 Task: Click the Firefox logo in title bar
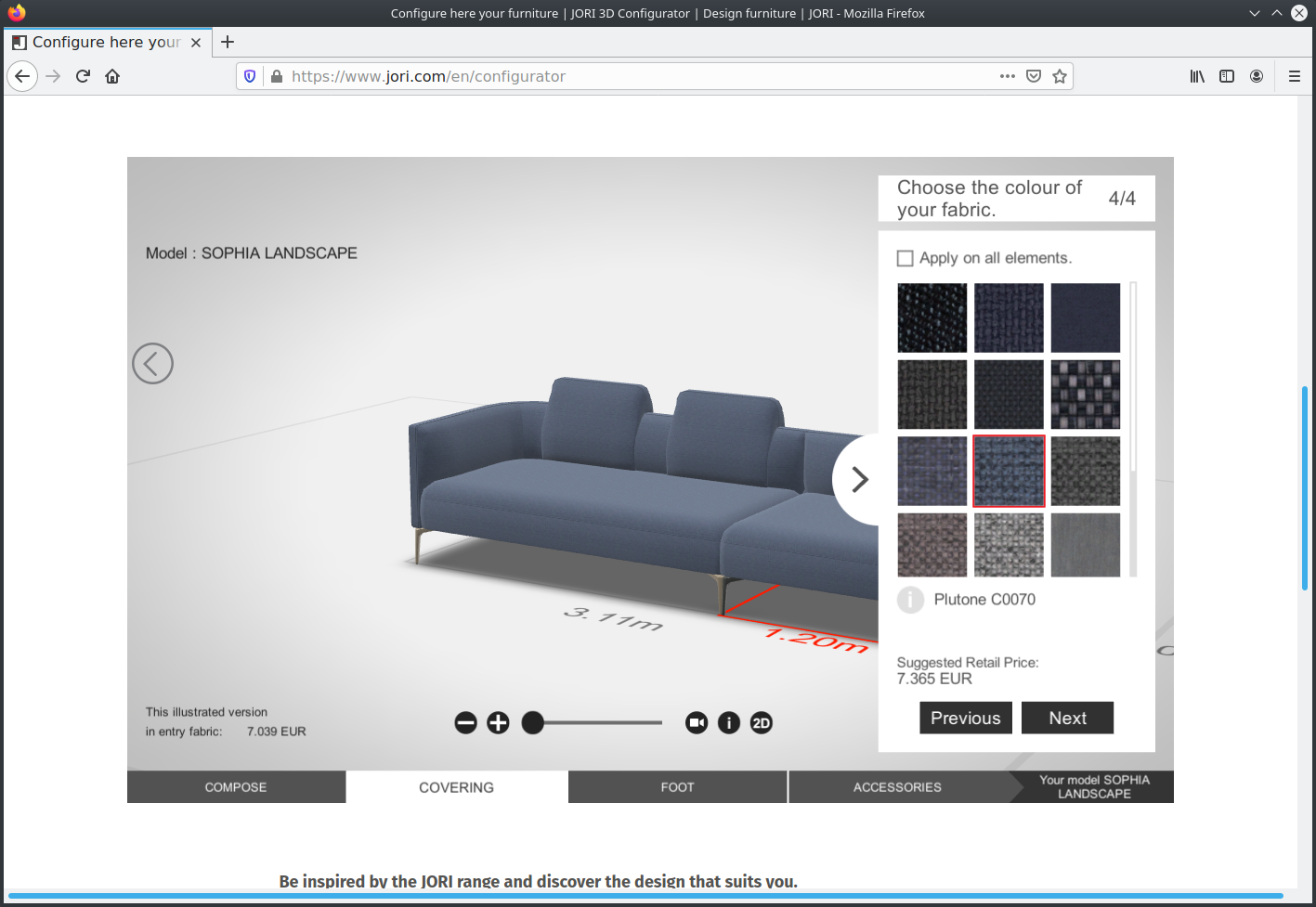coord(17,13)
